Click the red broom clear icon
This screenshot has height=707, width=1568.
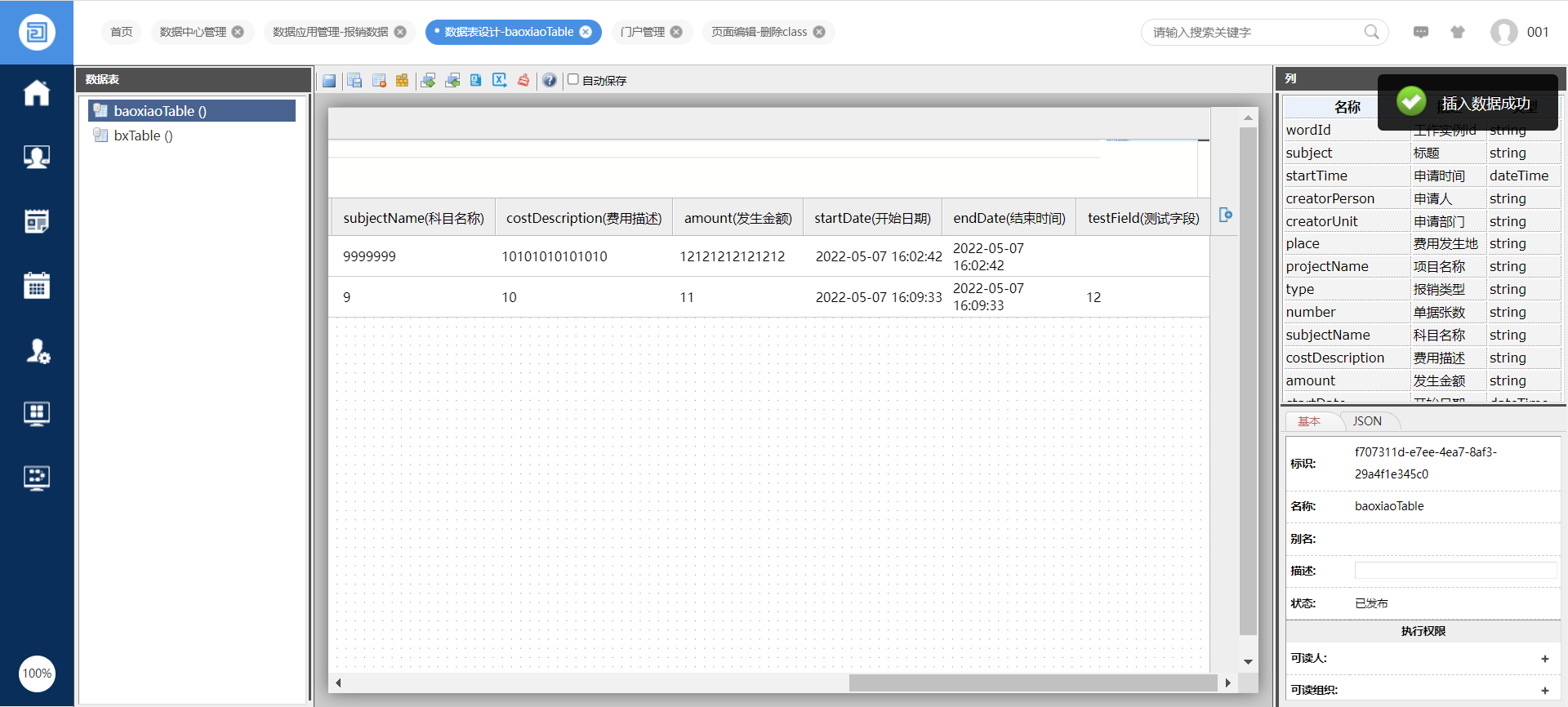pyautogui.click(x=523, y=80)
